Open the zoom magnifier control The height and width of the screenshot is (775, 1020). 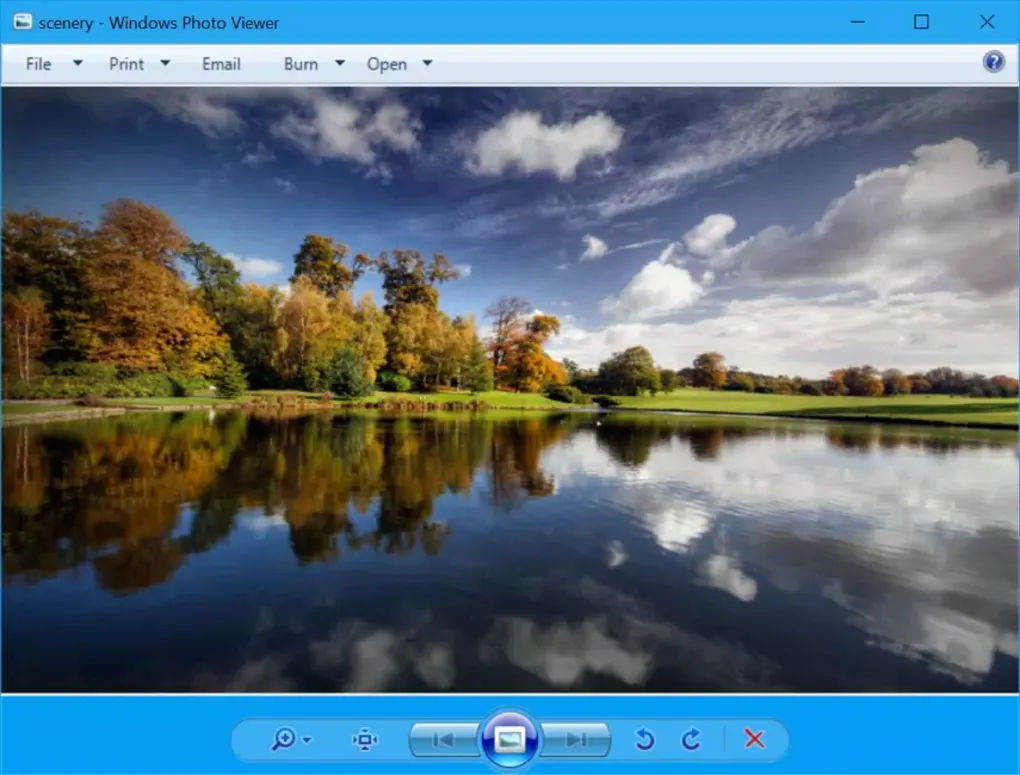(x=283, y=739)
